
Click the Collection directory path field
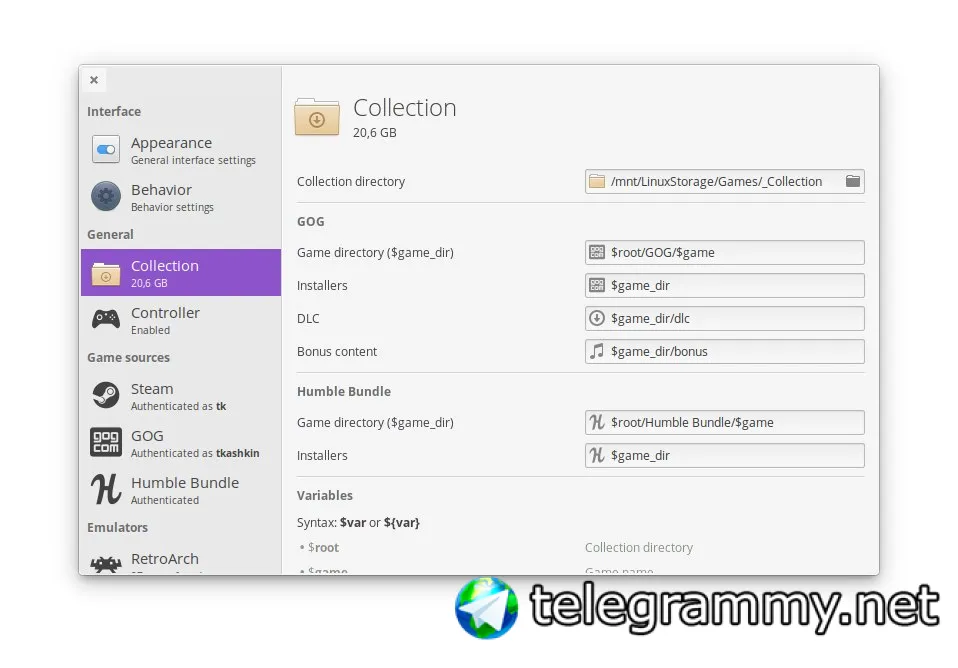[724, 182]
